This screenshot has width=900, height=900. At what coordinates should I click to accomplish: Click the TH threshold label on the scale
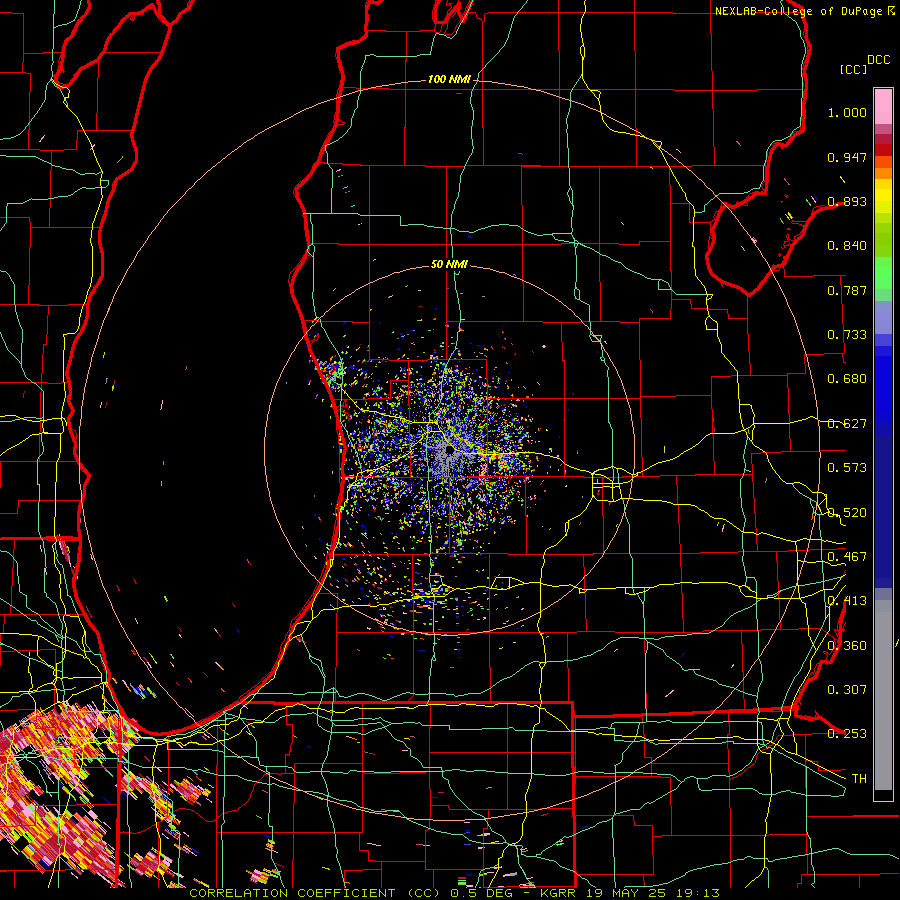click(859, 779)
